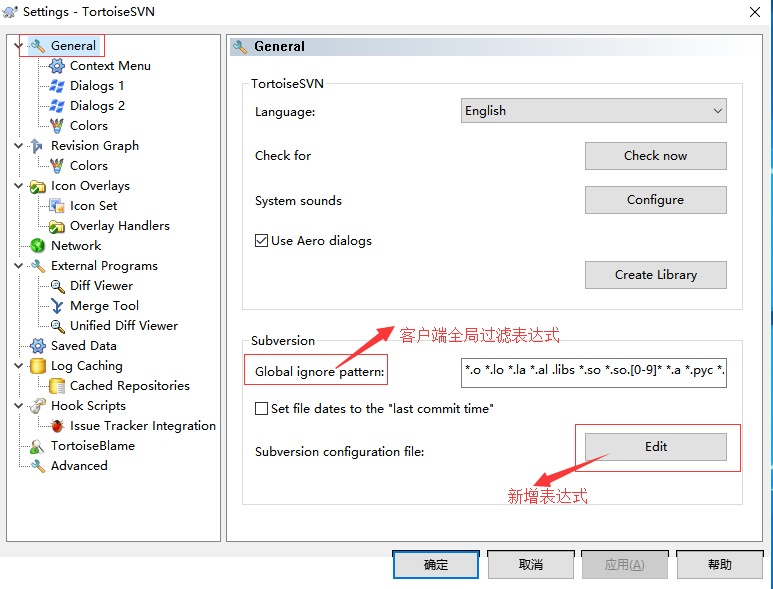Close the Settings window
Viewport: 773px width, 589px height.
pos(755,12)
